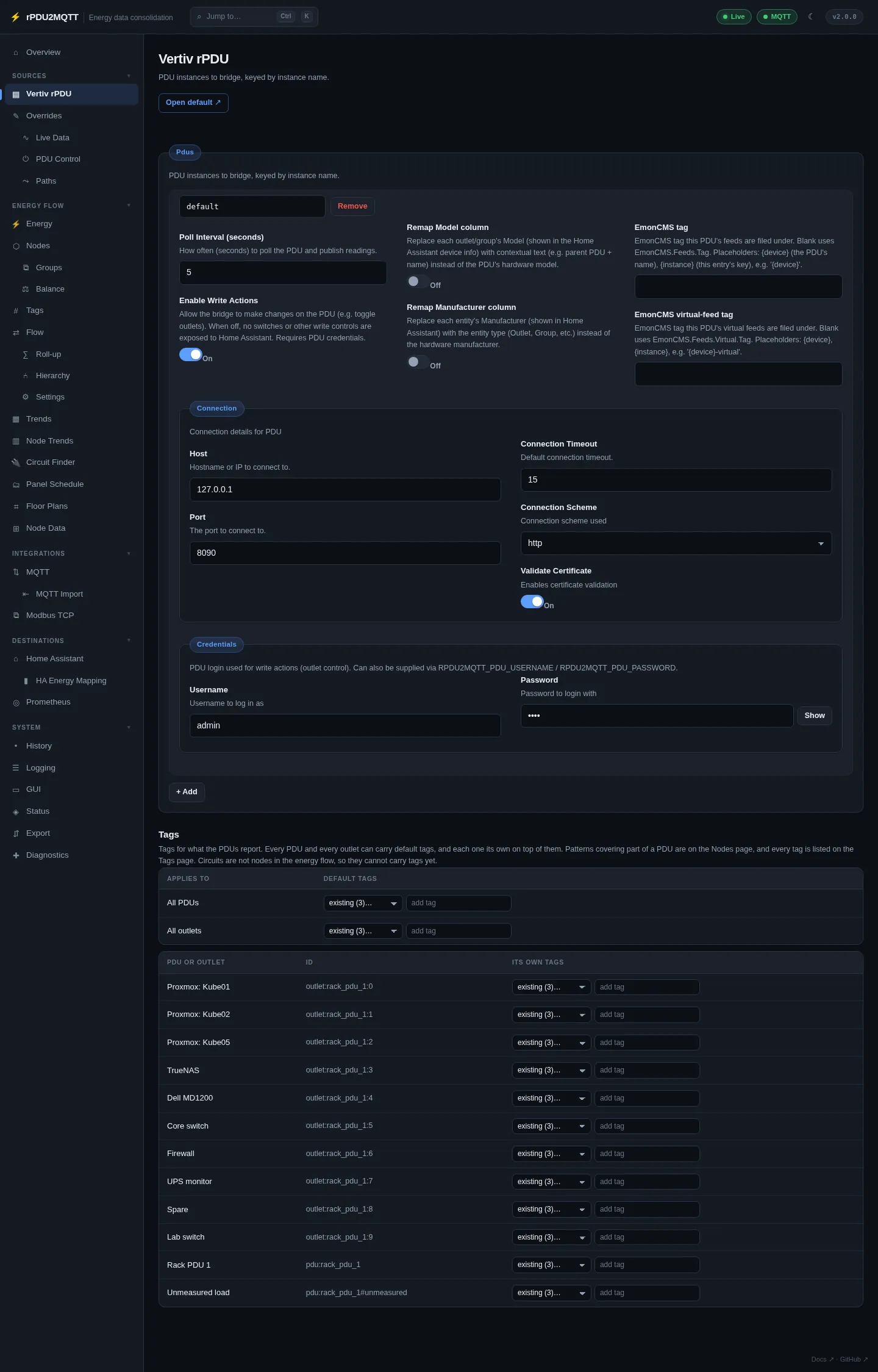Image resolution: width=878 pixels, height=1372 pixels.
Task: Open Vertiv rPDU page in sidebar
Action: click(x=71, y=94)
